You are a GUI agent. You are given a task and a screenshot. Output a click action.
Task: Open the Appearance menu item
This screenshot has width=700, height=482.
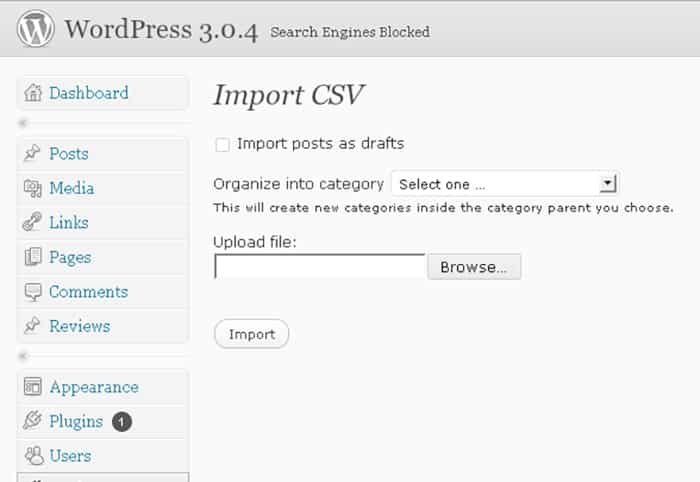pyautogui.click(x=103, y=387)
